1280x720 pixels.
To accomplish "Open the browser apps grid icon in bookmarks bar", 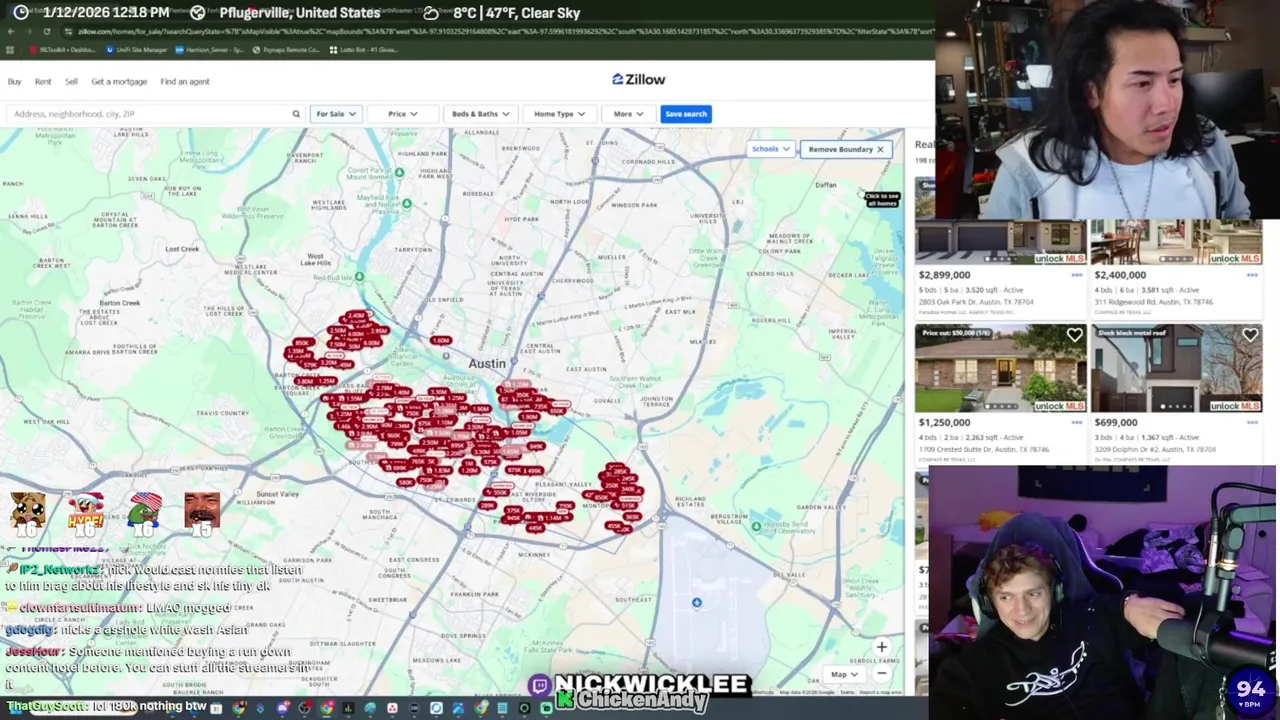I will [10, 49].
